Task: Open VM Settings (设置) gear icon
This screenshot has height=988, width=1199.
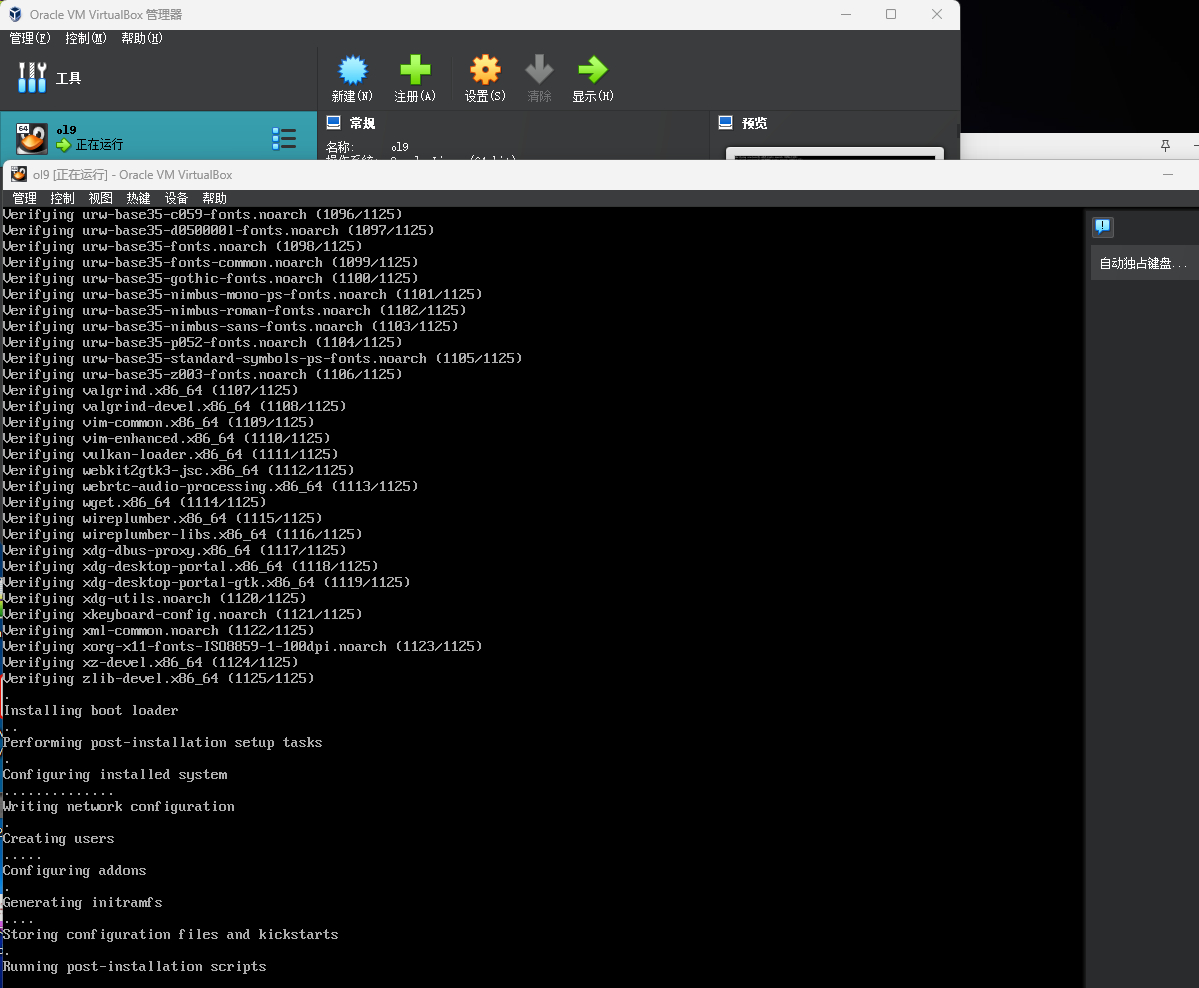Action: pos(485,70)
